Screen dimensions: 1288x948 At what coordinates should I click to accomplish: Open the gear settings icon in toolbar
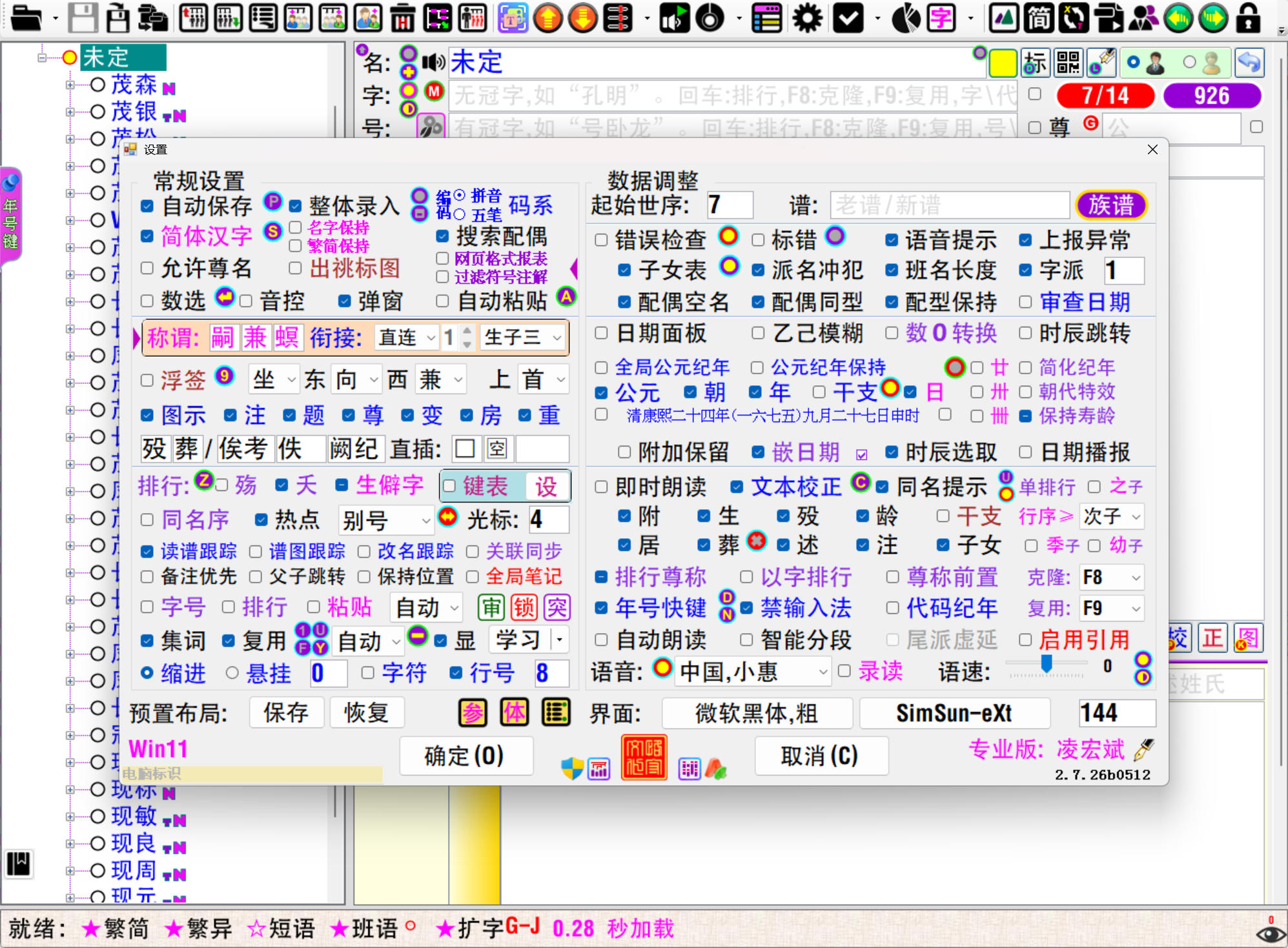pyautogui.click(x=807, y=18)
